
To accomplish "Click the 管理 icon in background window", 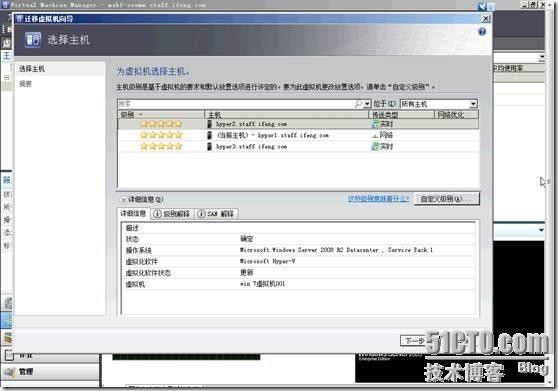I will point(9,372).
